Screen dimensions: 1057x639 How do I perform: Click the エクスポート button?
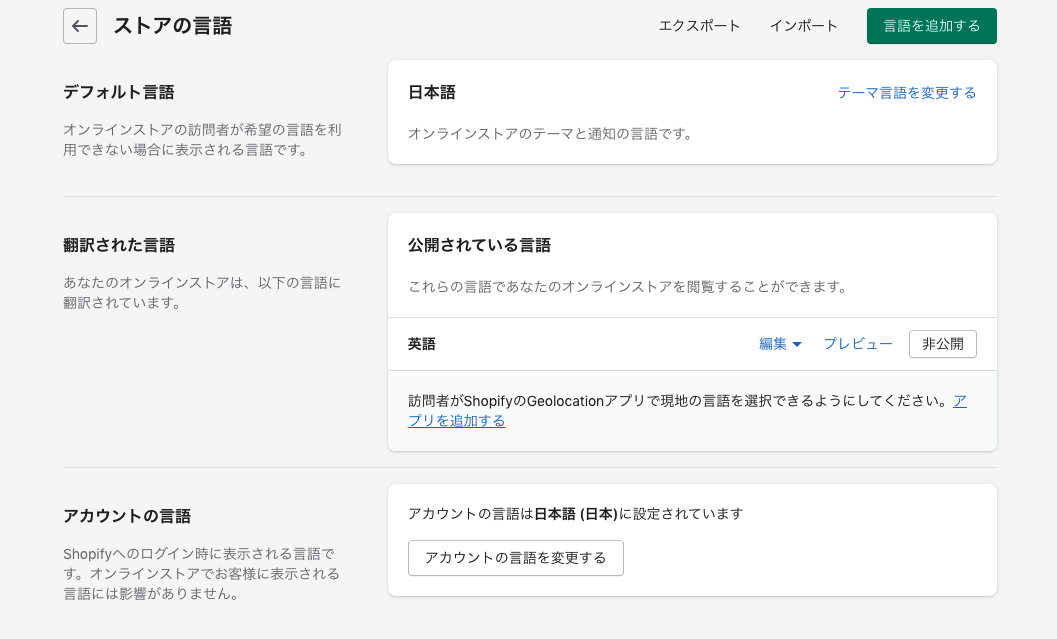[x=699, y=26]
